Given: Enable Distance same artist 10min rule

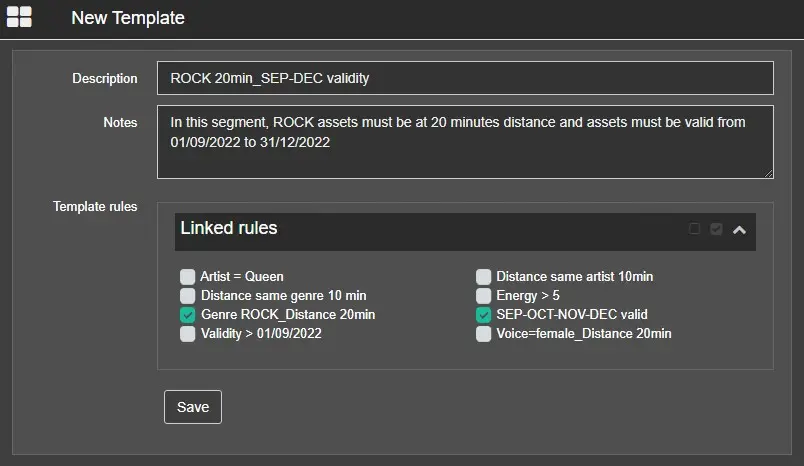Looking at the screenshot, I should 484,277.
